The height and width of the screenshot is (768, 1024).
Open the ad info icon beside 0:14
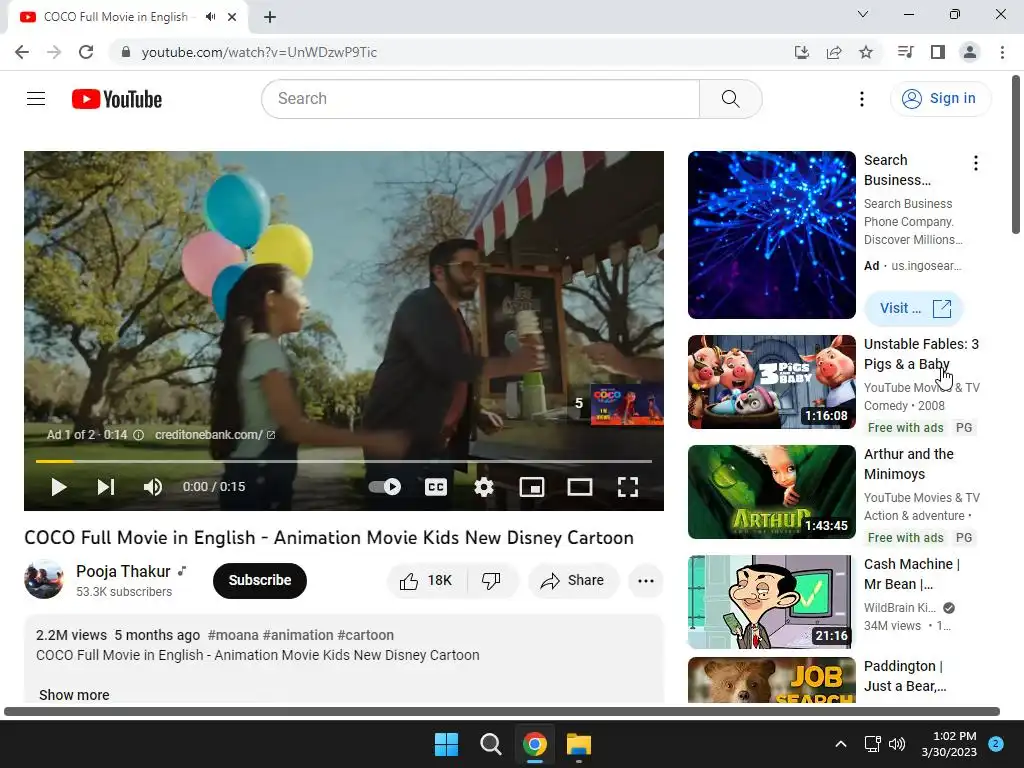coord(138,435)
